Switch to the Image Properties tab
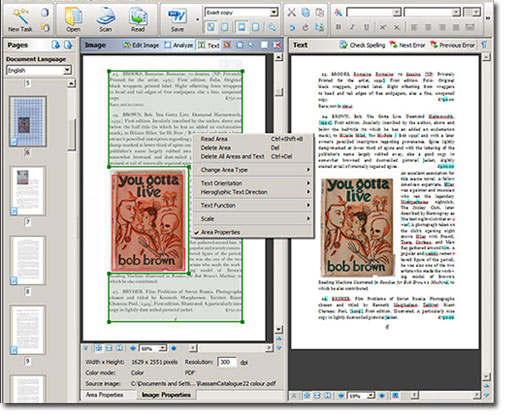 (166, 395)
